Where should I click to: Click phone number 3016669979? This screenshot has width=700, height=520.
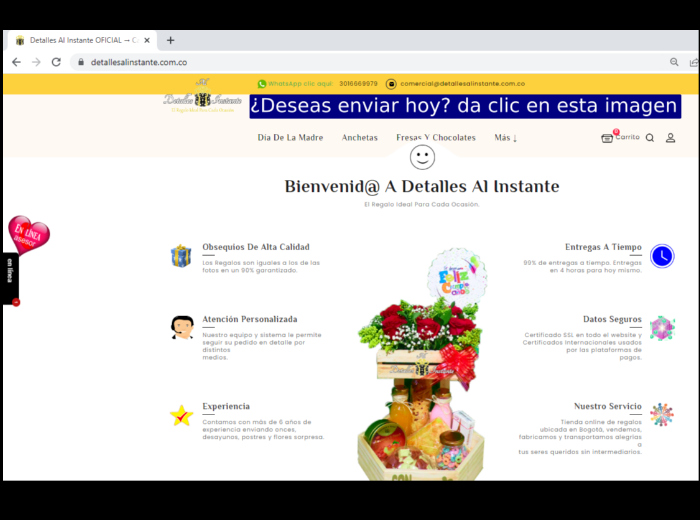pos(358,83)
